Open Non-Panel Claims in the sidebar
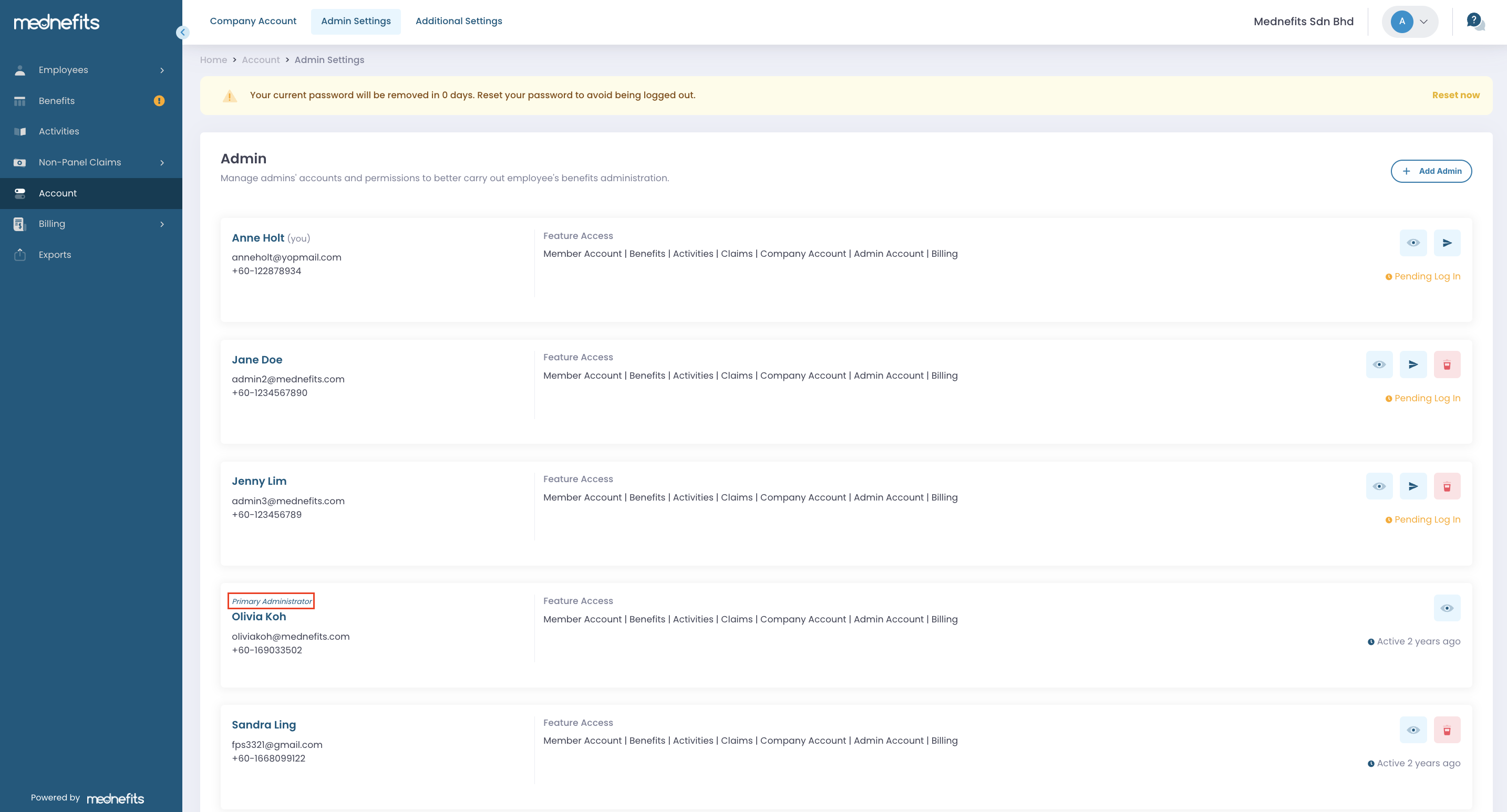 91,162
